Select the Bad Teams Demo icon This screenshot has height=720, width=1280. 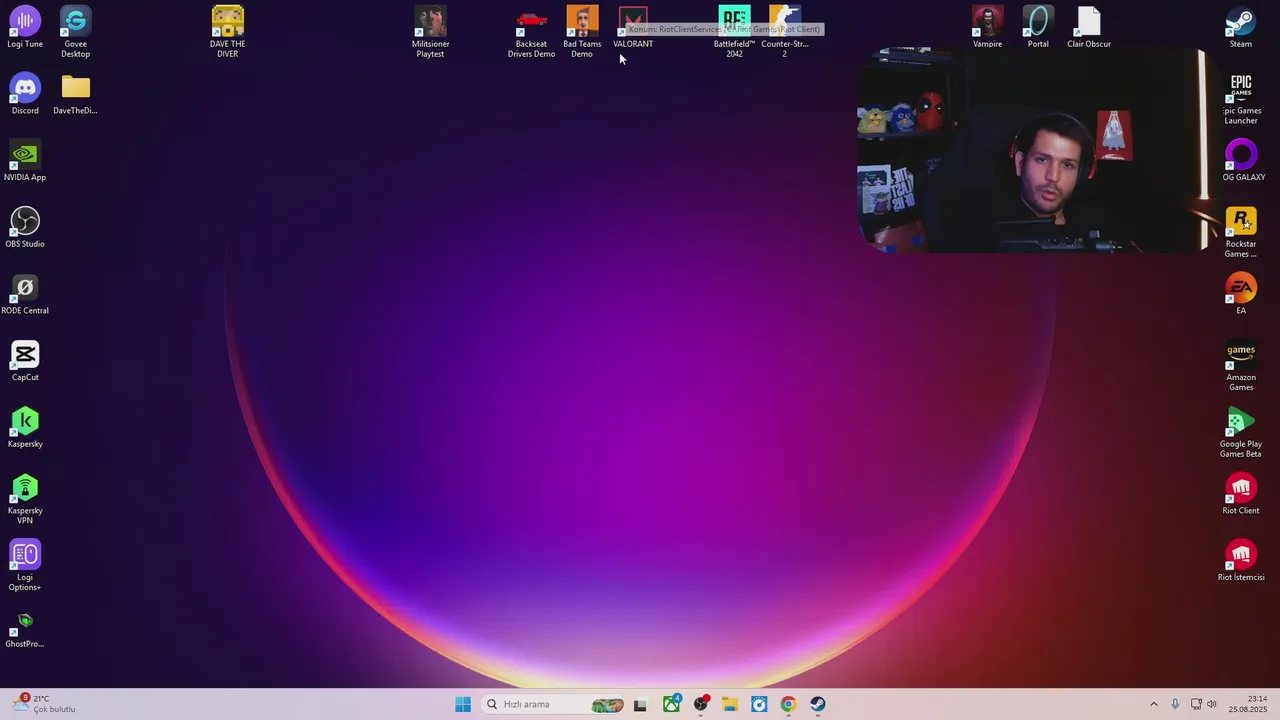coord(582,32)
